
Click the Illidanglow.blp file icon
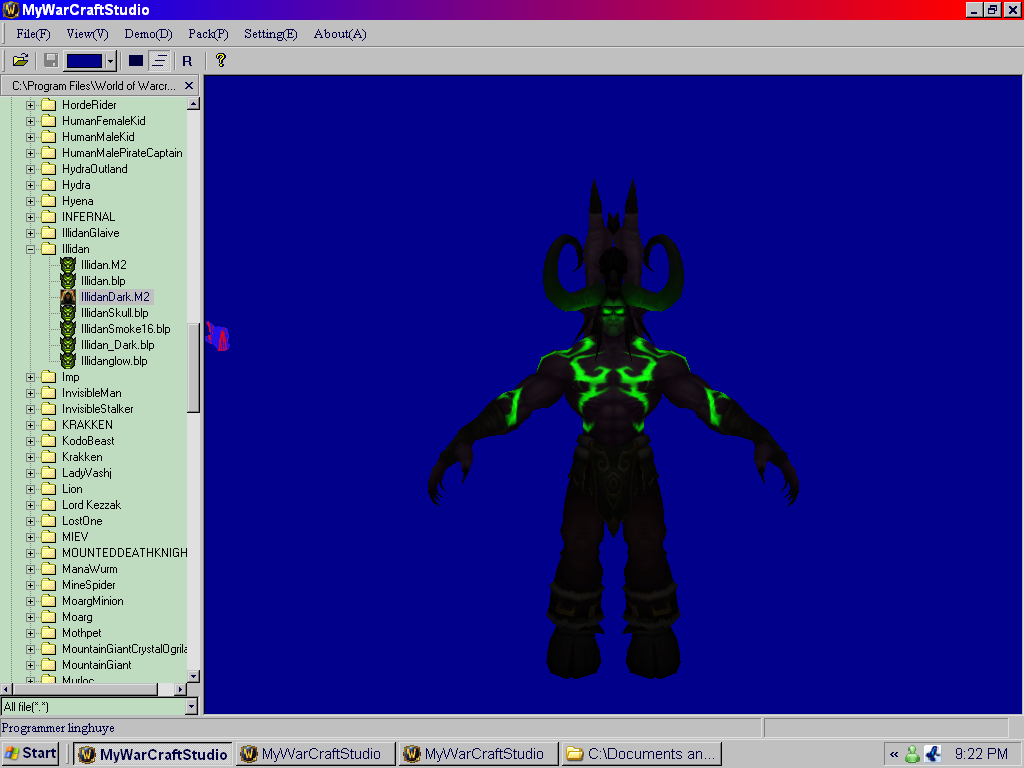68,360
